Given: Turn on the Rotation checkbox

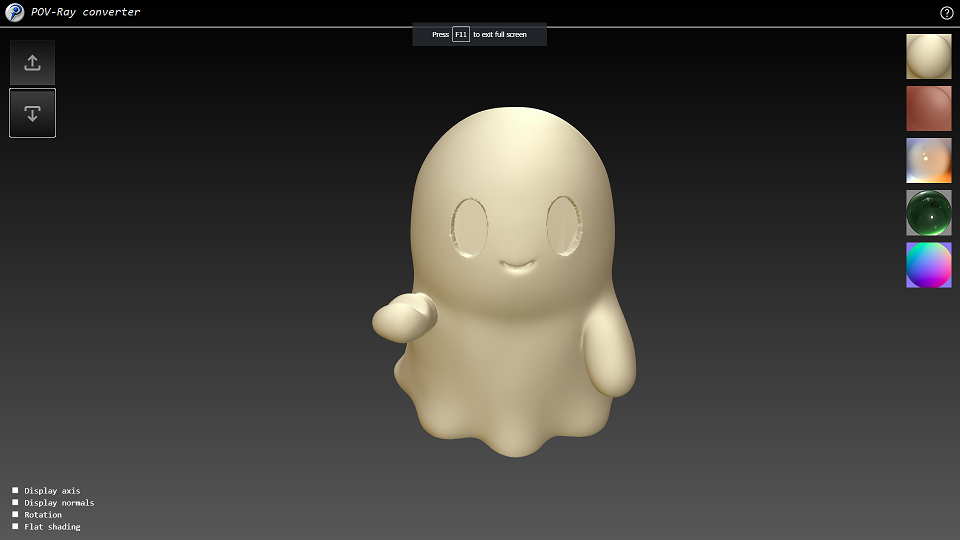Looking at the screenshot, I should (15, 515).
